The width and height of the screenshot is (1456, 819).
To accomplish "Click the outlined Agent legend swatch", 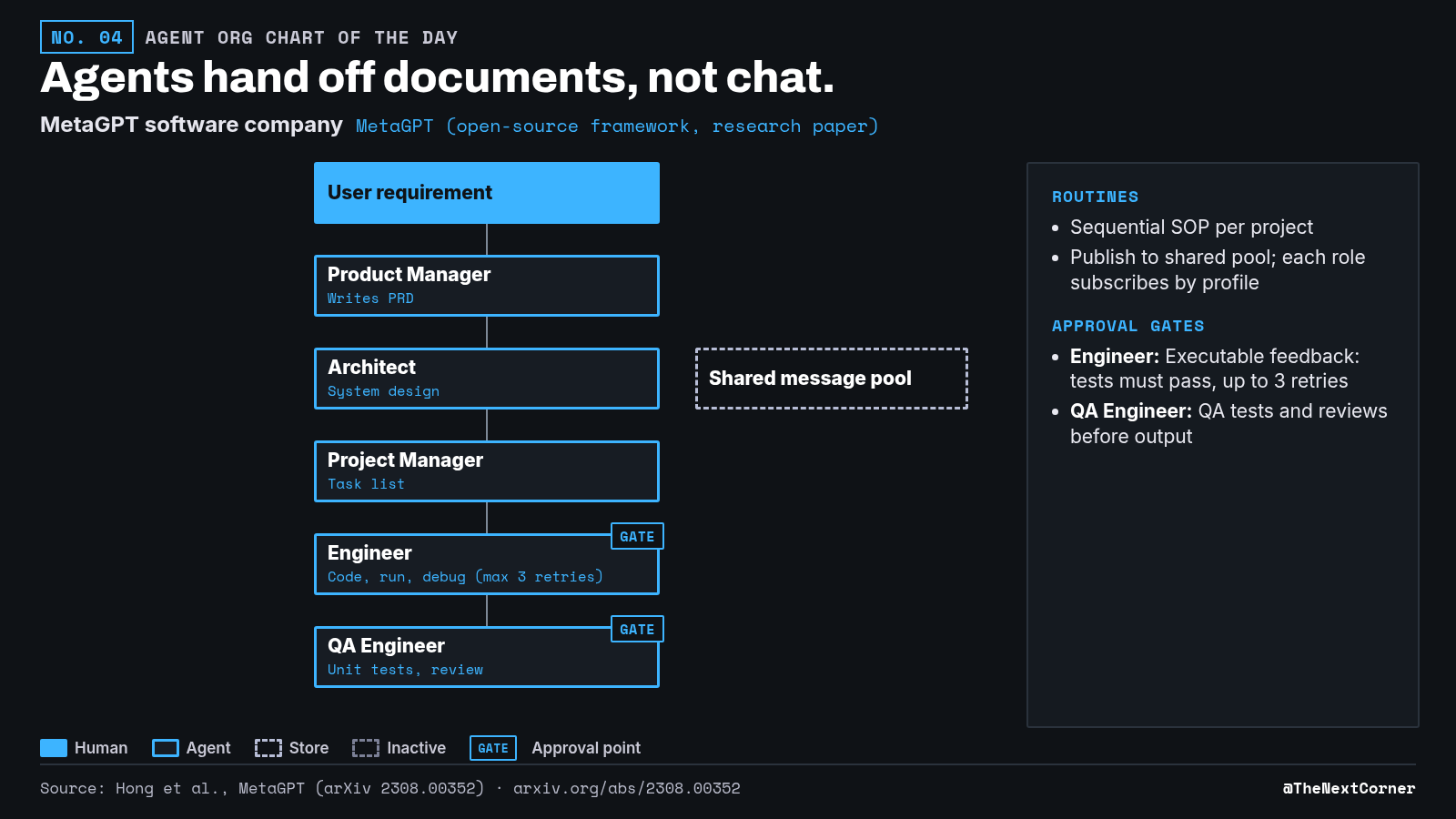I will 166,748.
